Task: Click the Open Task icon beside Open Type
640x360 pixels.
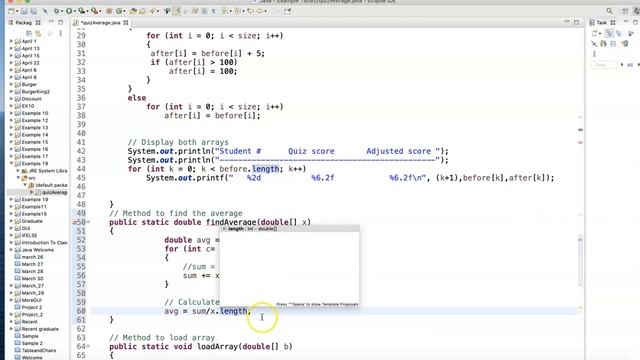Action: tap(142, 11)
